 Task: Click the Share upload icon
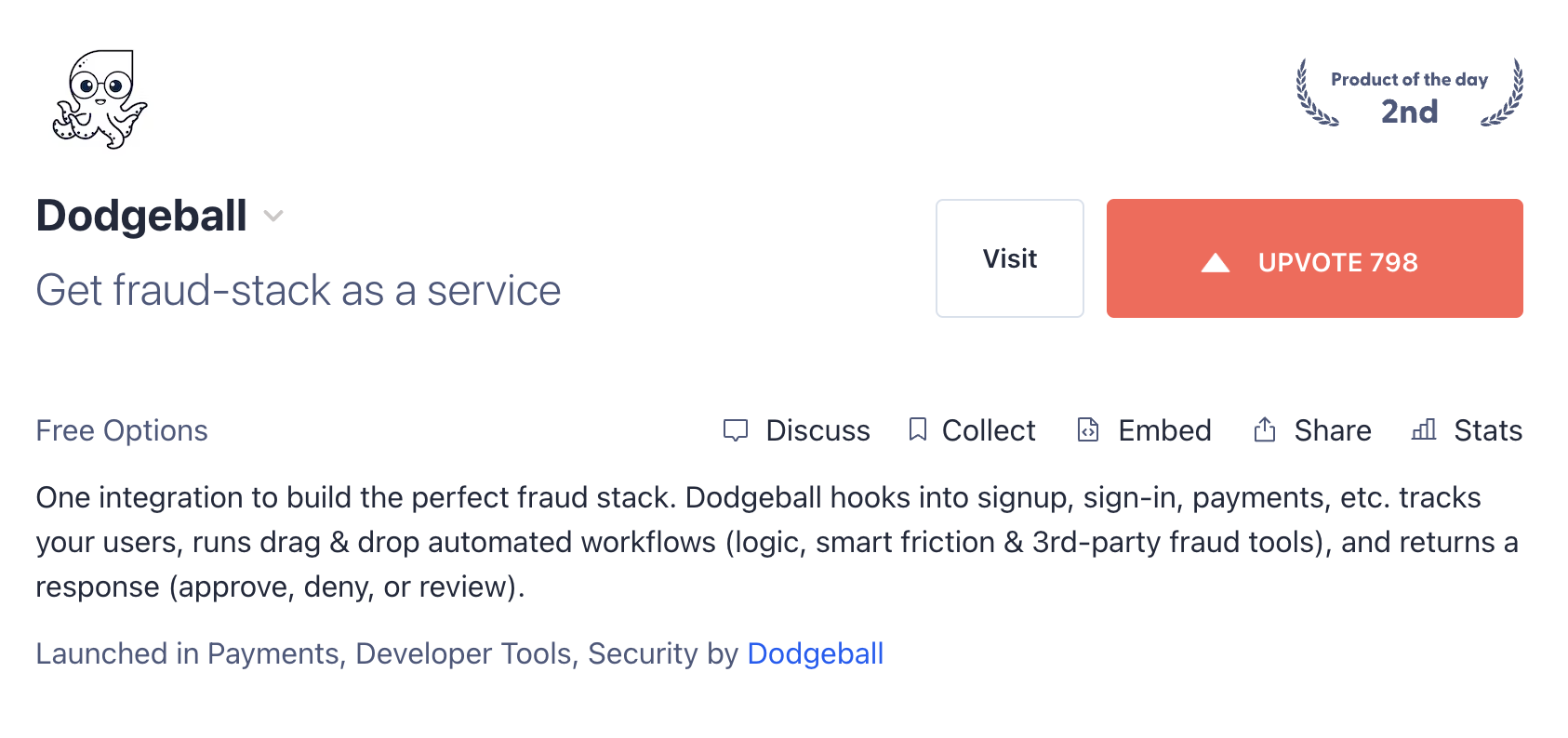(1265, 429)
